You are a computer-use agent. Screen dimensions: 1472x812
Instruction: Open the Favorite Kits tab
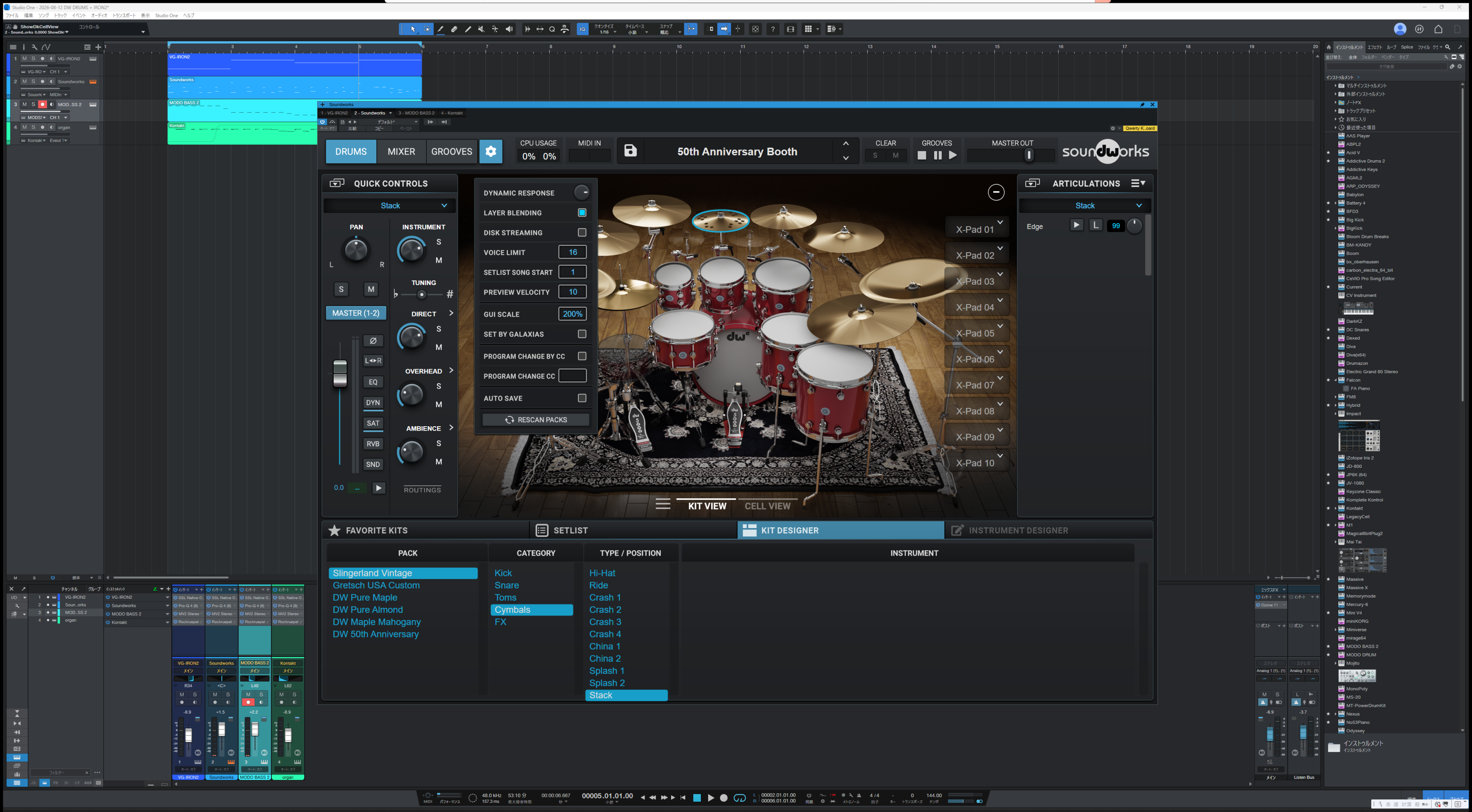[426, 530]
